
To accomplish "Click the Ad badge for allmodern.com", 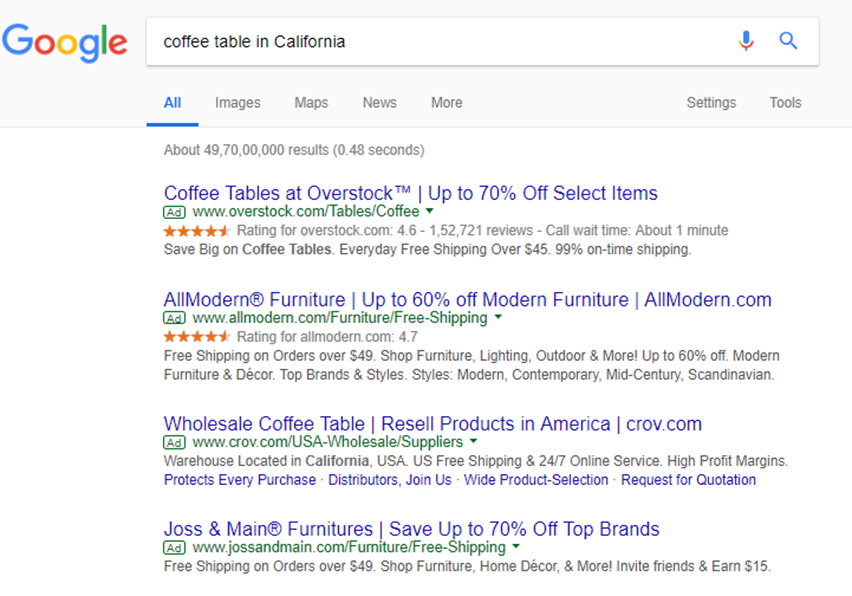I will (174, 318).
